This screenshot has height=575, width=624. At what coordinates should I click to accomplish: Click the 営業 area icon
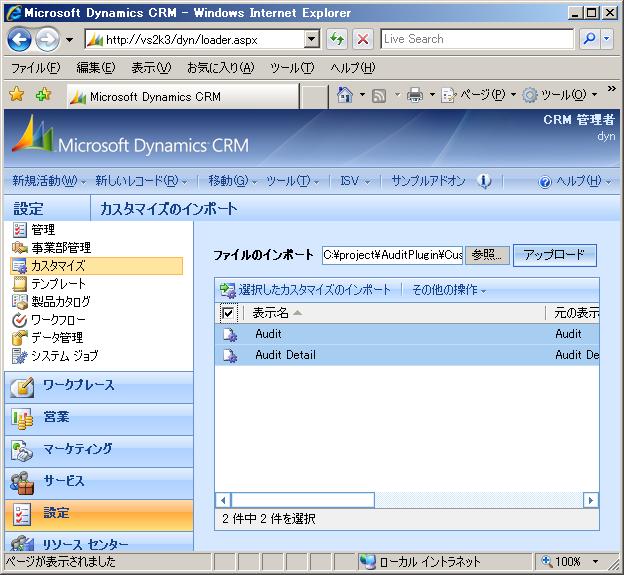coord(22,419)
